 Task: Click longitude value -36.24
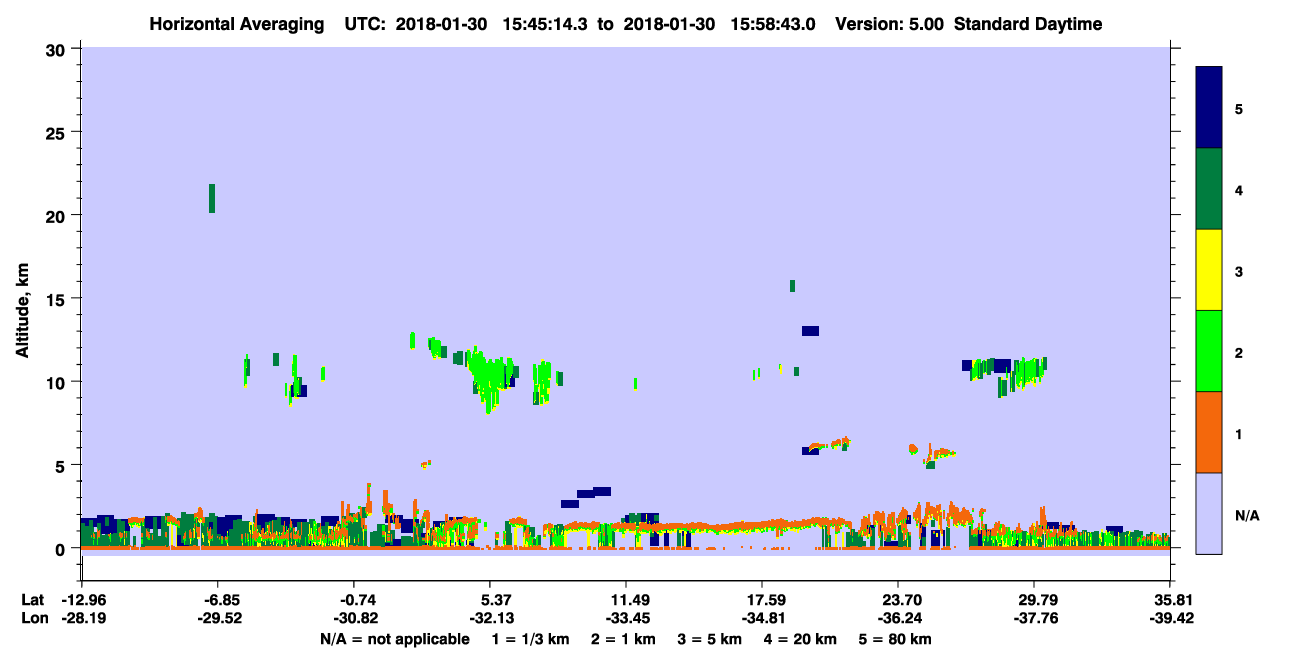tap(898, 618)
